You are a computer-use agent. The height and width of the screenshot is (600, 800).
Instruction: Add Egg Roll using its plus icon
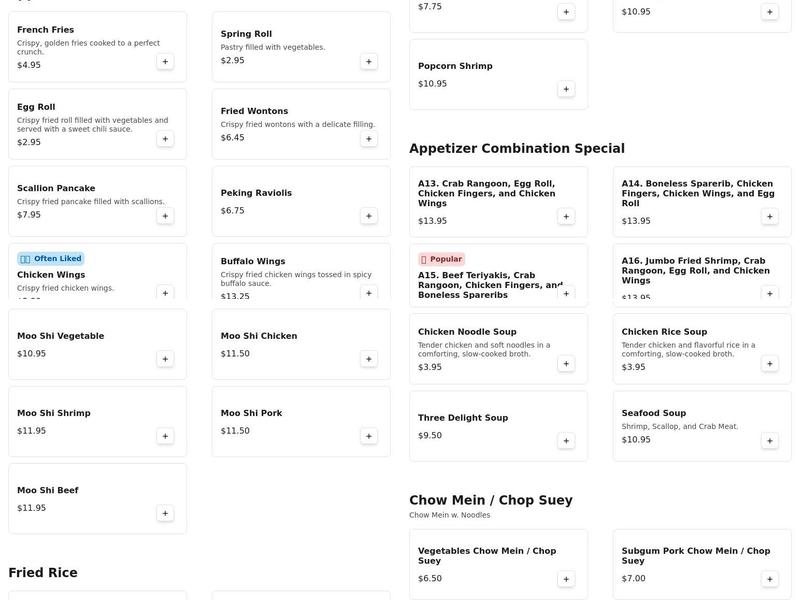tap(165, 139)
